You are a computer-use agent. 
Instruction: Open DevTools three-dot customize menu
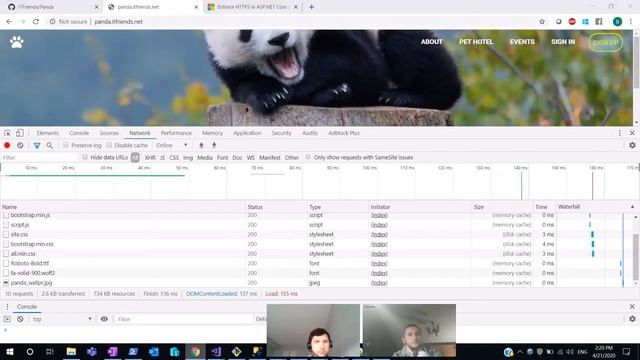pos(620,133)
